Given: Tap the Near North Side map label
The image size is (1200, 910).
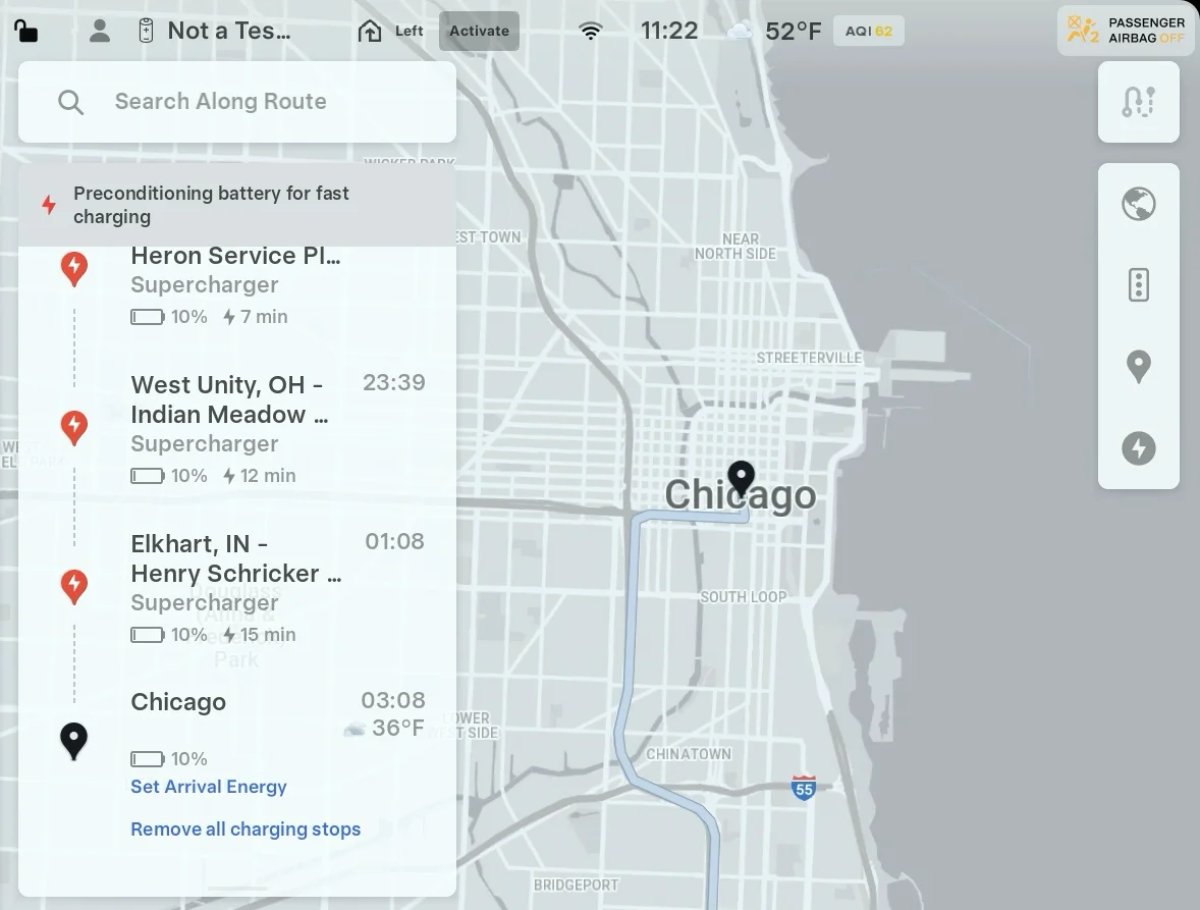Looking at the screenshot, I should point(735,246).
